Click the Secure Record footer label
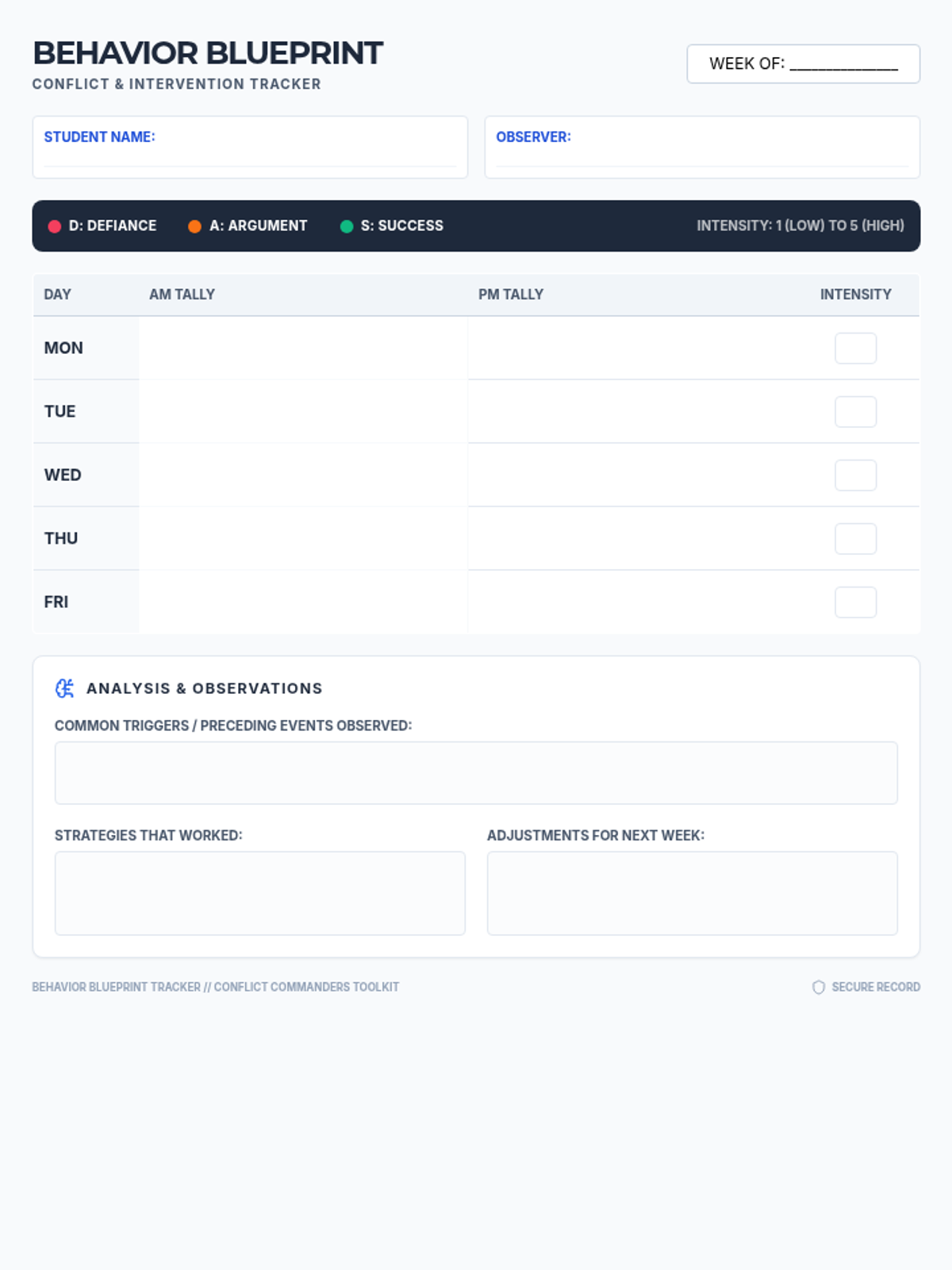 tap(875, 987)
